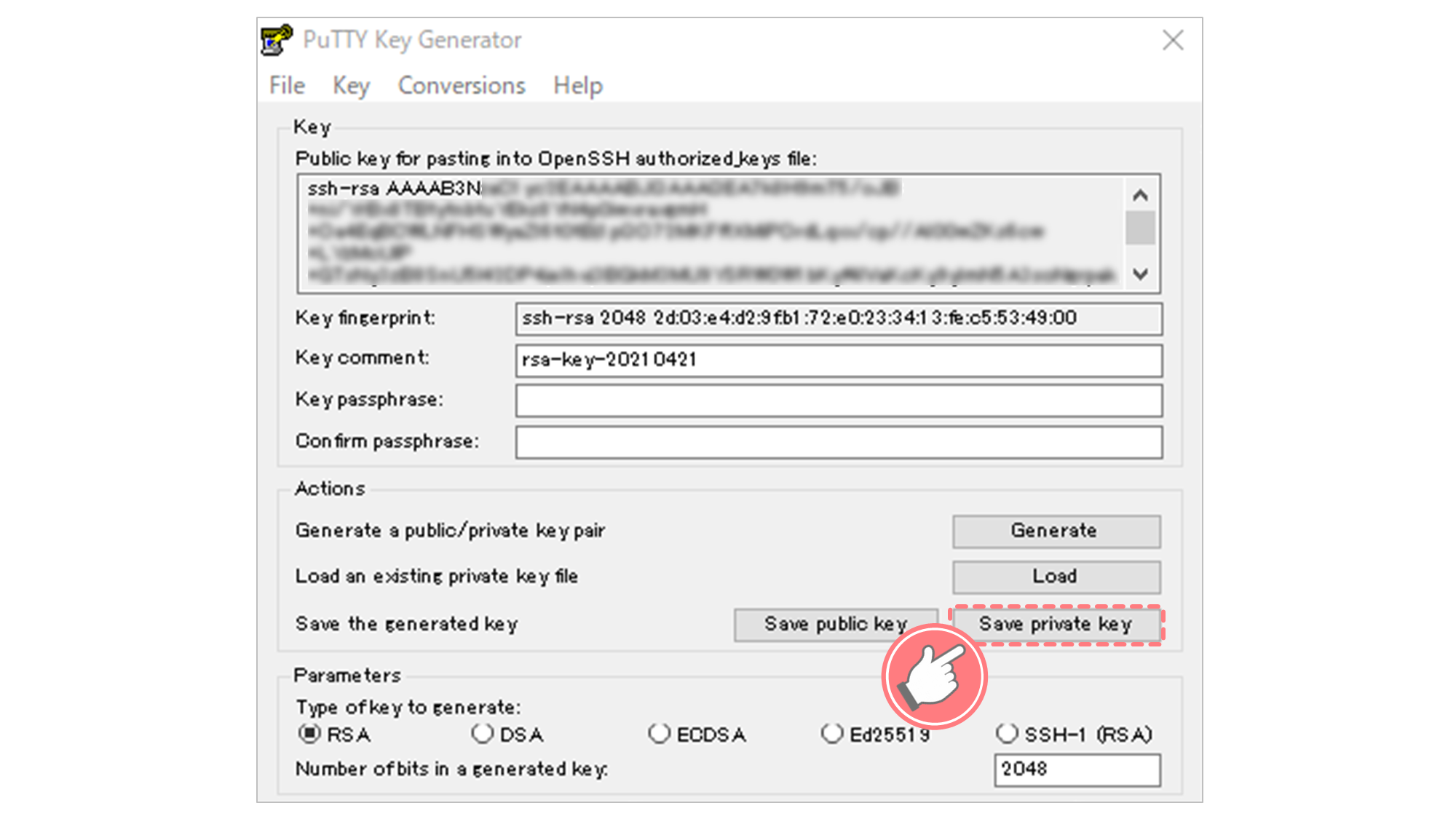This screenshot has width=1456, height=819.
Task: Close the PuTTY Key Generator window
Action: click(x=1173, y=40)
